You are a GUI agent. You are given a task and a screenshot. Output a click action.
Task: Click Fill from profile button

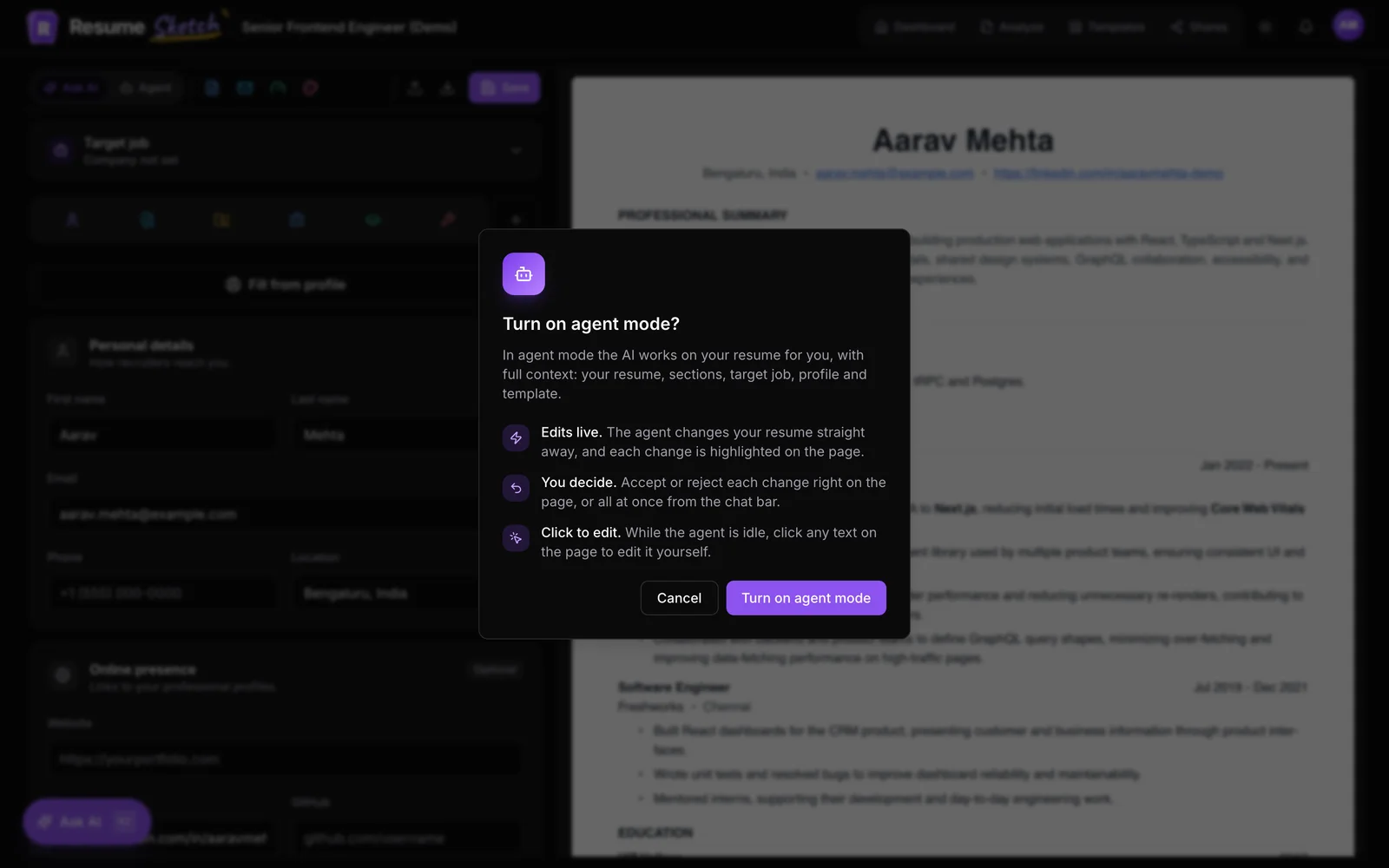pyautogui.click(x=286, y=285)
